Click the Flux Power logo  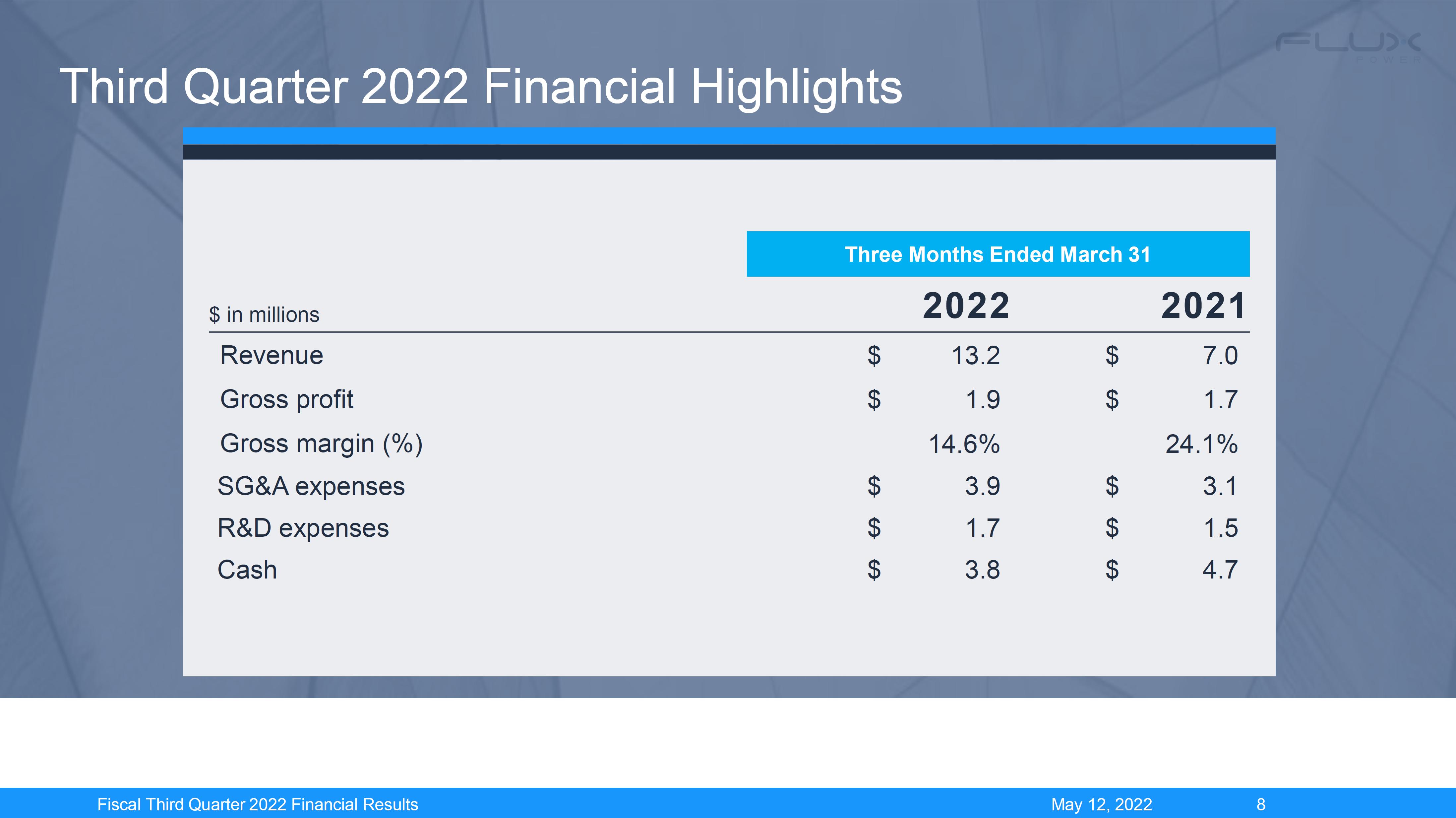(x=1348, y=46)
